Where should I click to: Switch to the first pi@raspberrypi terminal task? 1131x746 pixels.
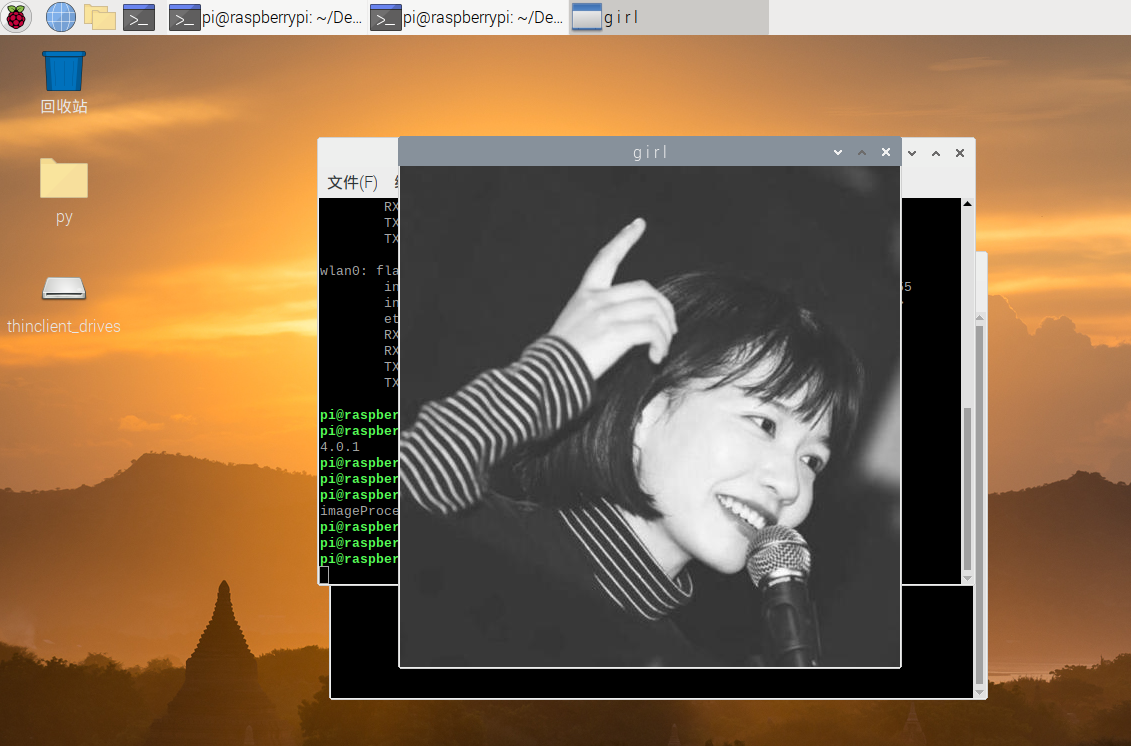point(266,17)
